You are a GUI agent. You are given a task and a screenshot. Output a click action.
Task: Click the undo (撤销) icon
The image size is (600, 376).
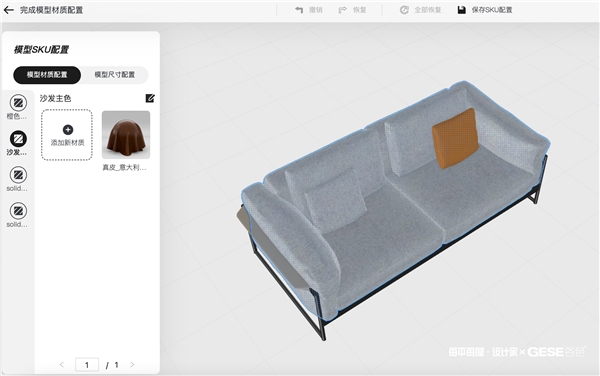point(299,10)
